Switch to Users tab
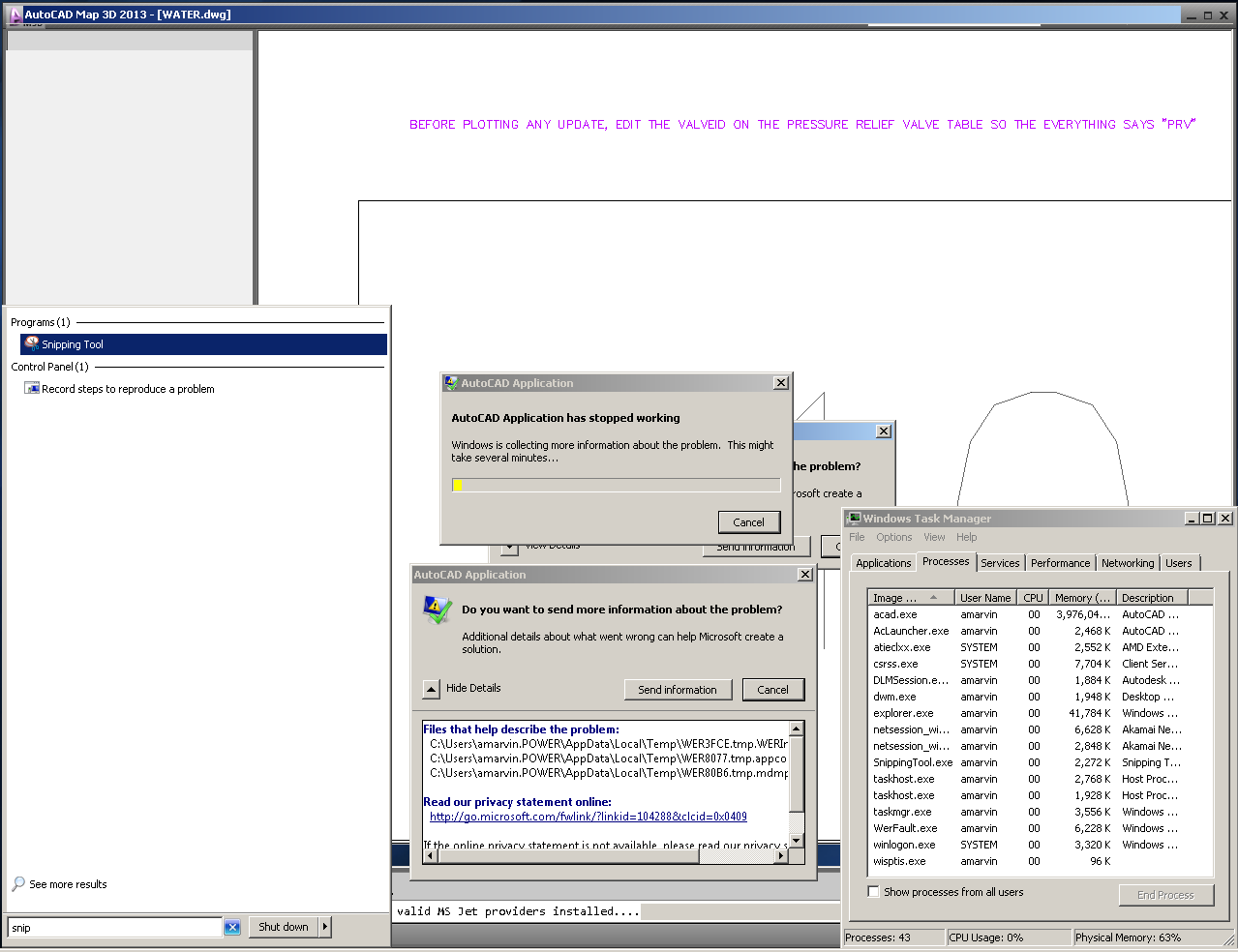This screenshot has height=952, width=1238. 1179,563
